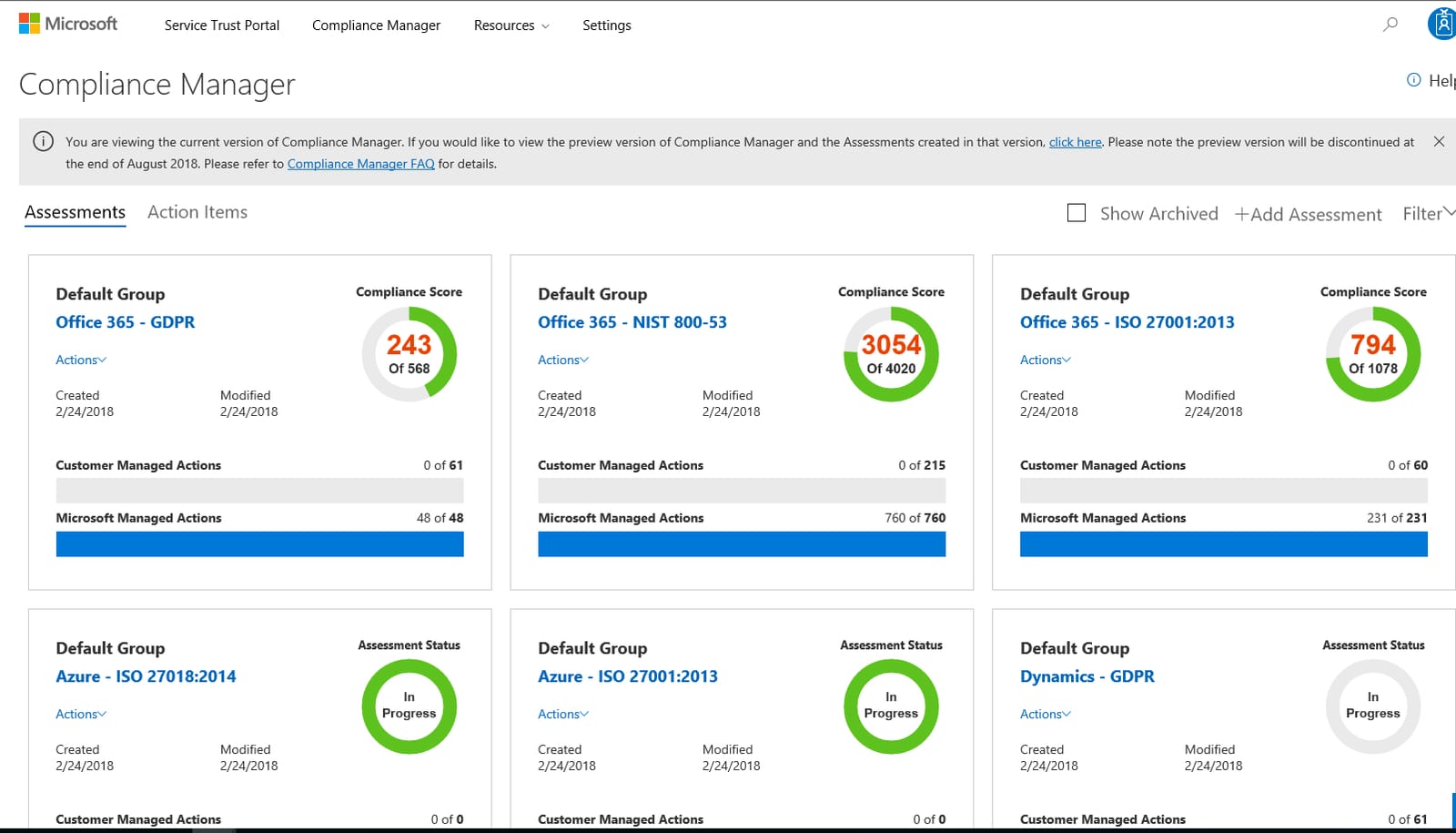Click Add Assessment
The image size is (1456, 833).
pos(1309,214)
